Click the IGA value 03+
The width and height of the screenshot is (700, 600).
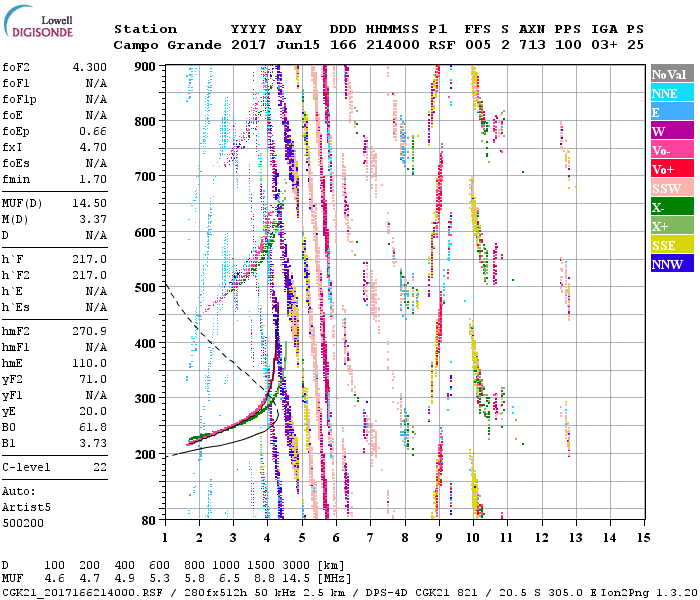click(604, 45)
